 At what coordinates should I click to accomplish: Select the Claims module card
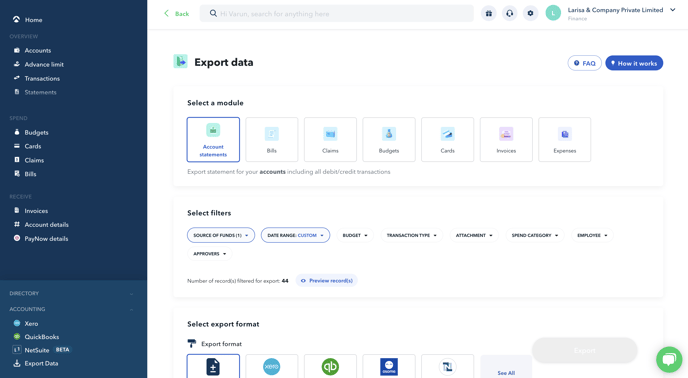tap(330, 140)
